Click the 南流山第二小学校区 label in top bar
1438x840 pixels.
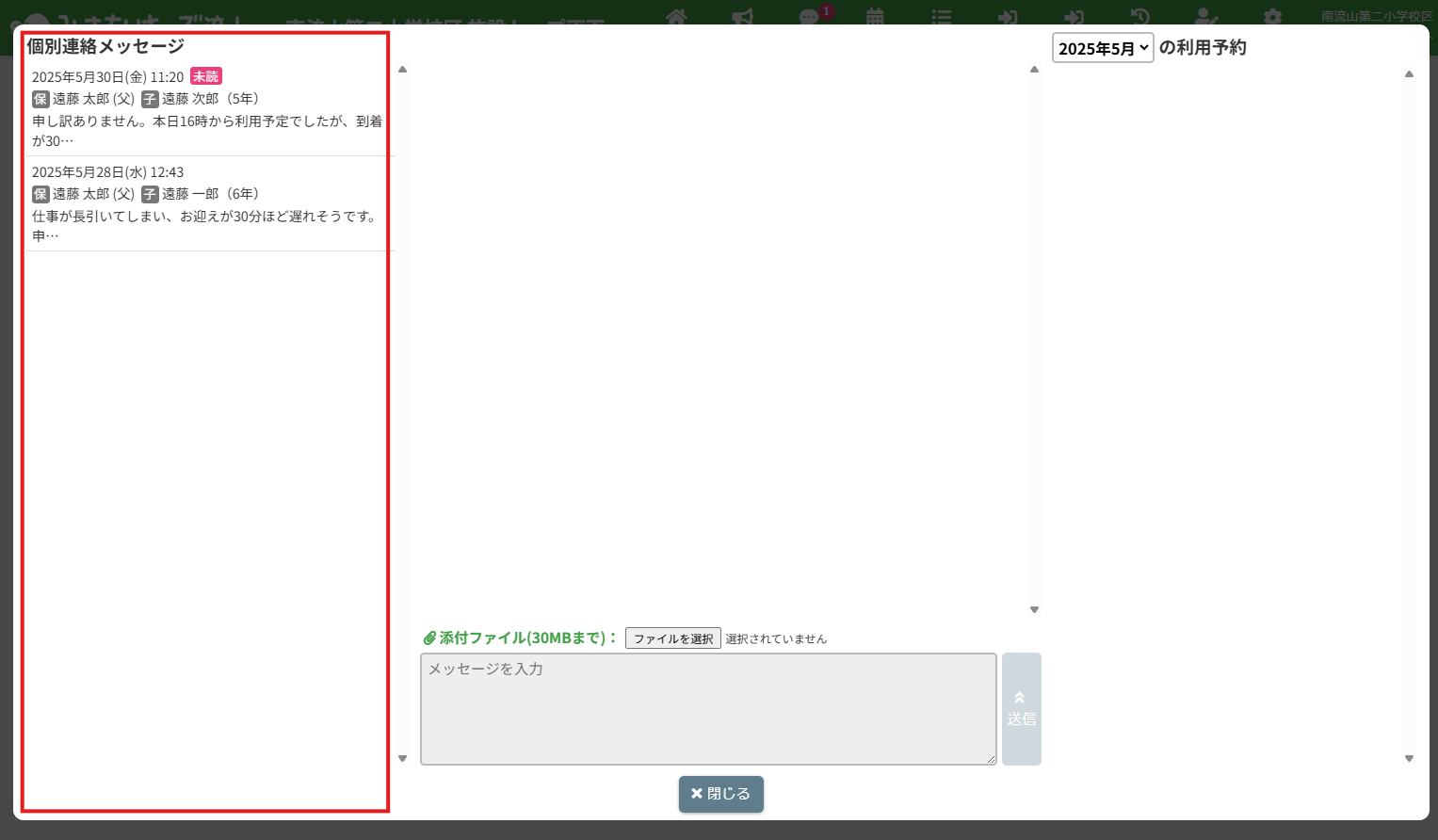click(x=1376, y=16)
